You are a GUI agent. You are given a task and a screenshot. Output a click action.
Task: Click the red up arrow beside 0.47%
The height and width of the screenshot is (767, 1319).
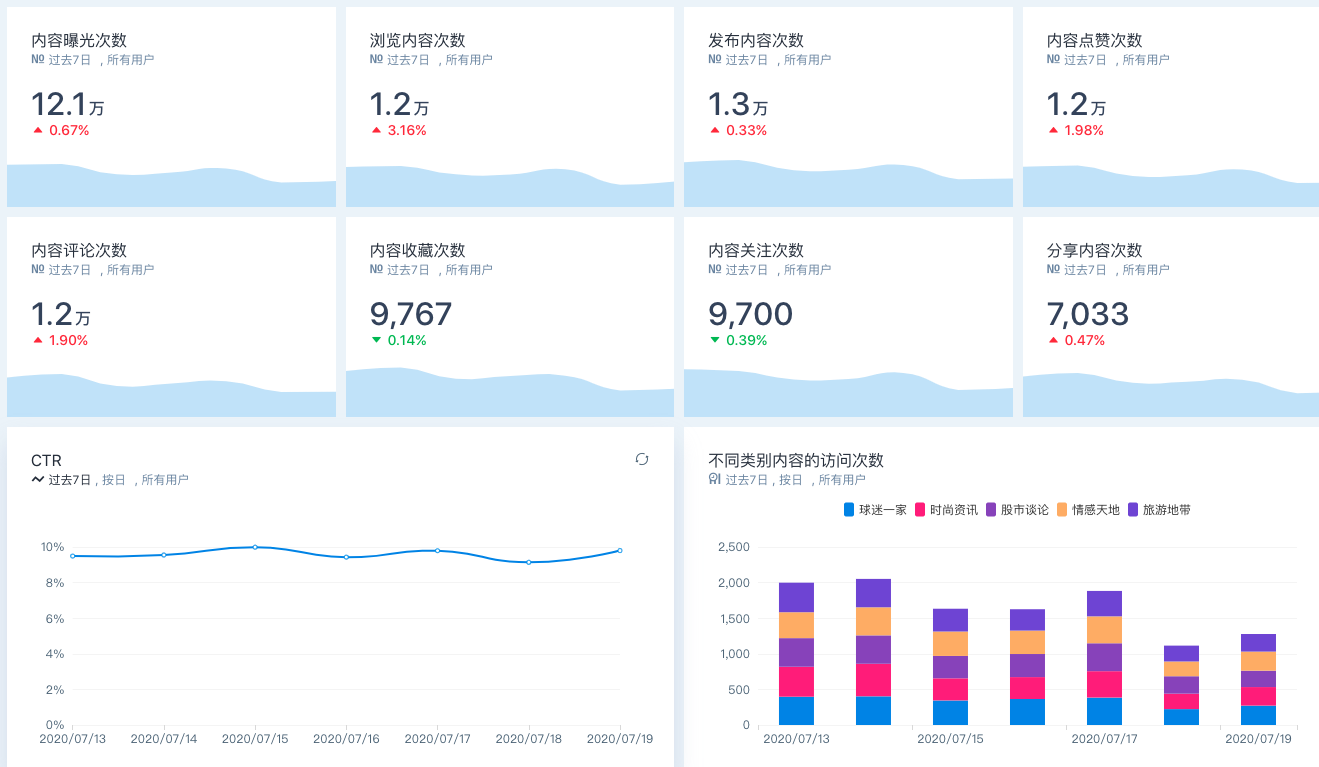pos(1054,341)
